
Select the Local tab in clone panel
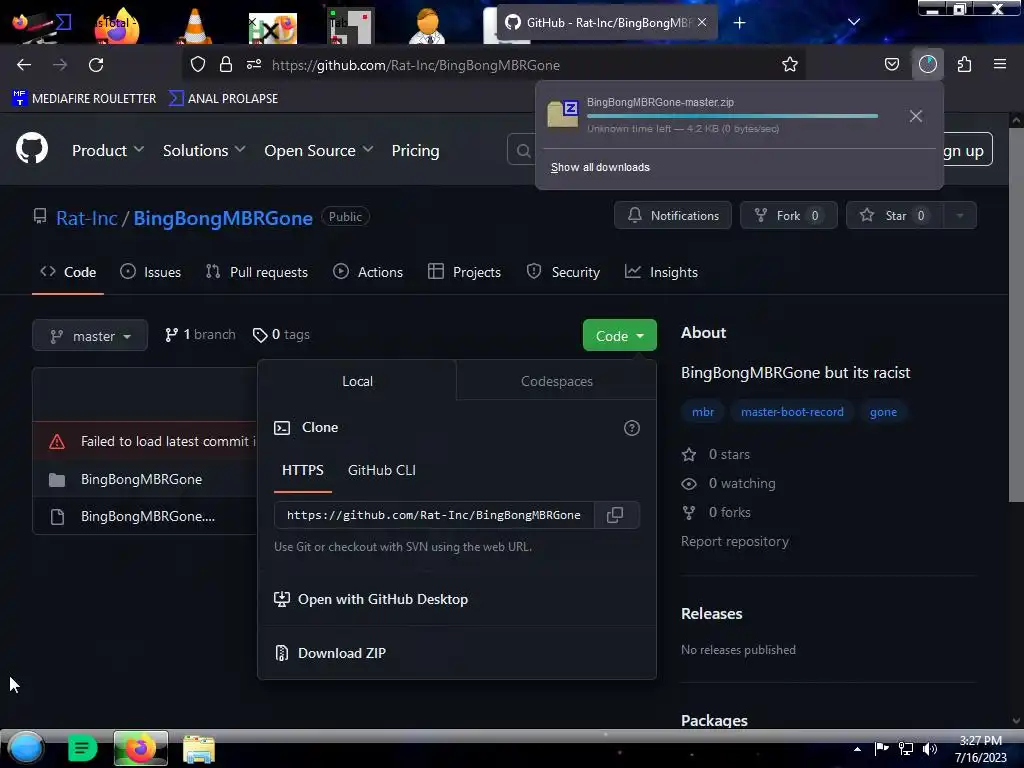pos(357,381)
